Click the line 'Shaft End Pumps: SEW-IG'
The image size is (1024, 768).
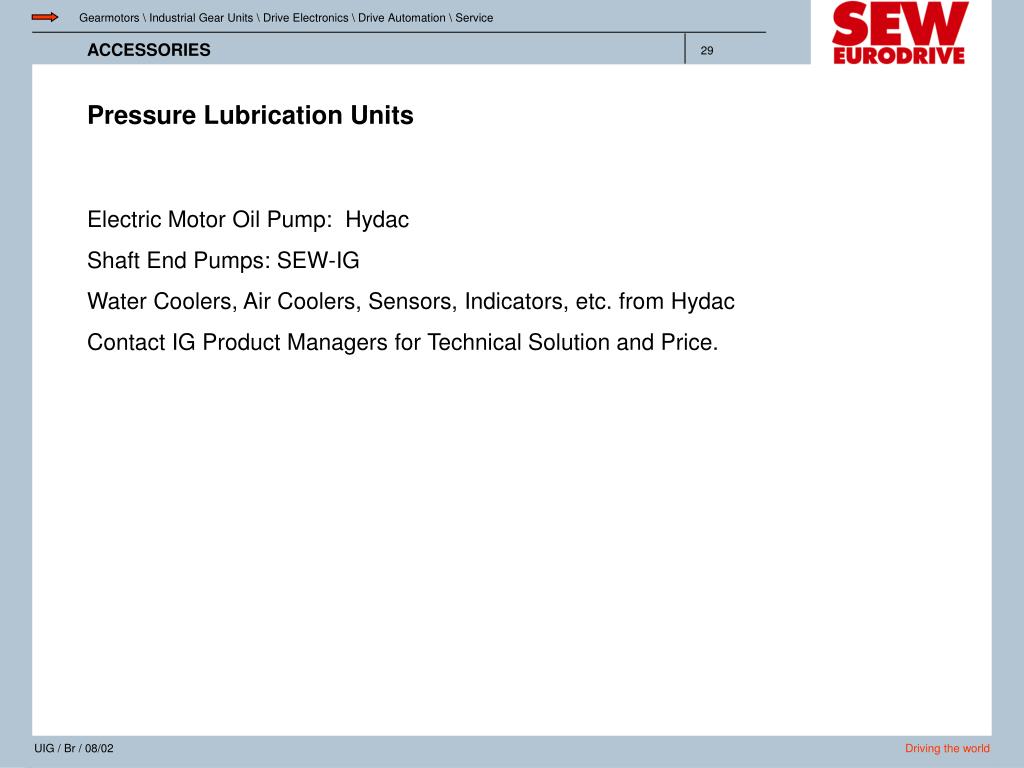pyautogui.click(x=223, y=261)
